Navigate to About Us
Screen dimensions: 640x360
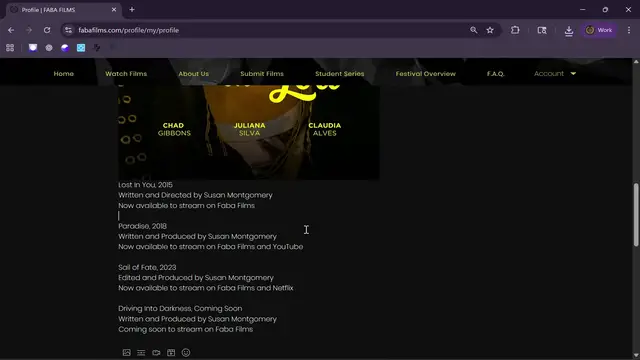tap(193, 73)
